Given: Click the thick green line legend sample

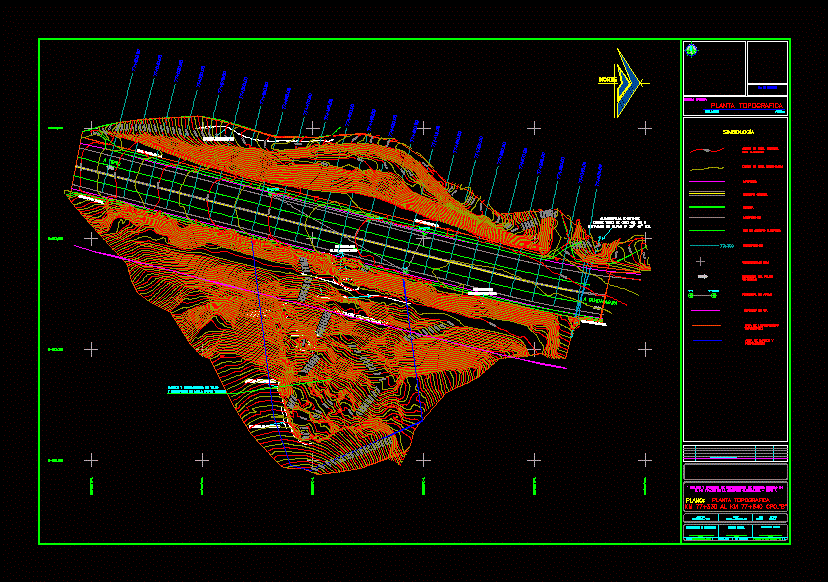Looking at the screenshot, I should point(704,206).
